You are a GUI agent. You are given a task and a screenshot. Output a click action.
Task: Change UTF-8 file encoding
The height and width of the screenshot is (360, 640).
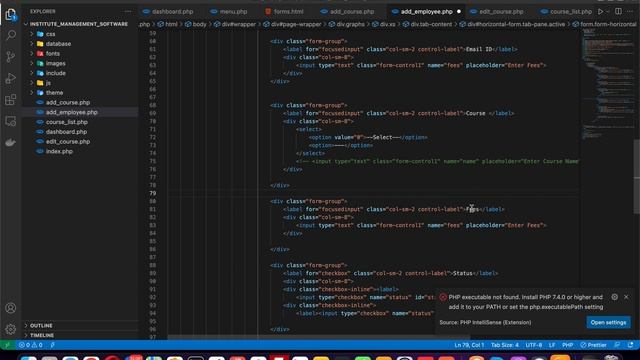tap(533, 345)
